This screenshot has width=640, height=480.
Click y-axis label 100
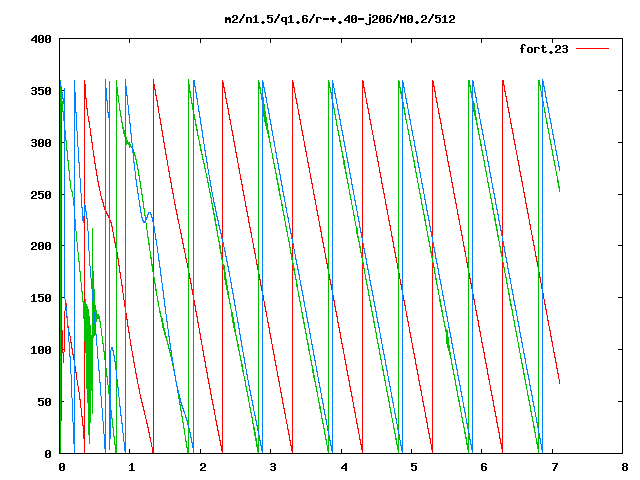(x=41, y=350)
